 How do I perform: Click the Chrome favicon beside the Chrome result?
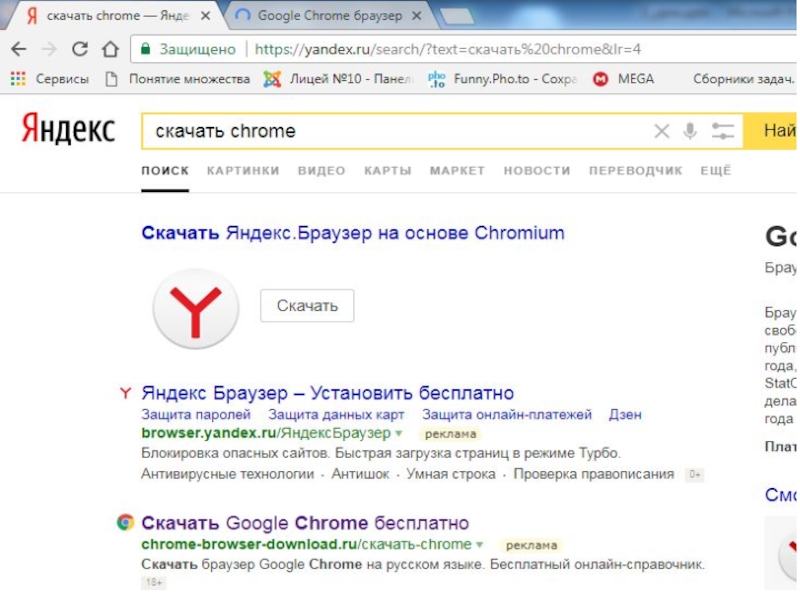coord(126,522)
